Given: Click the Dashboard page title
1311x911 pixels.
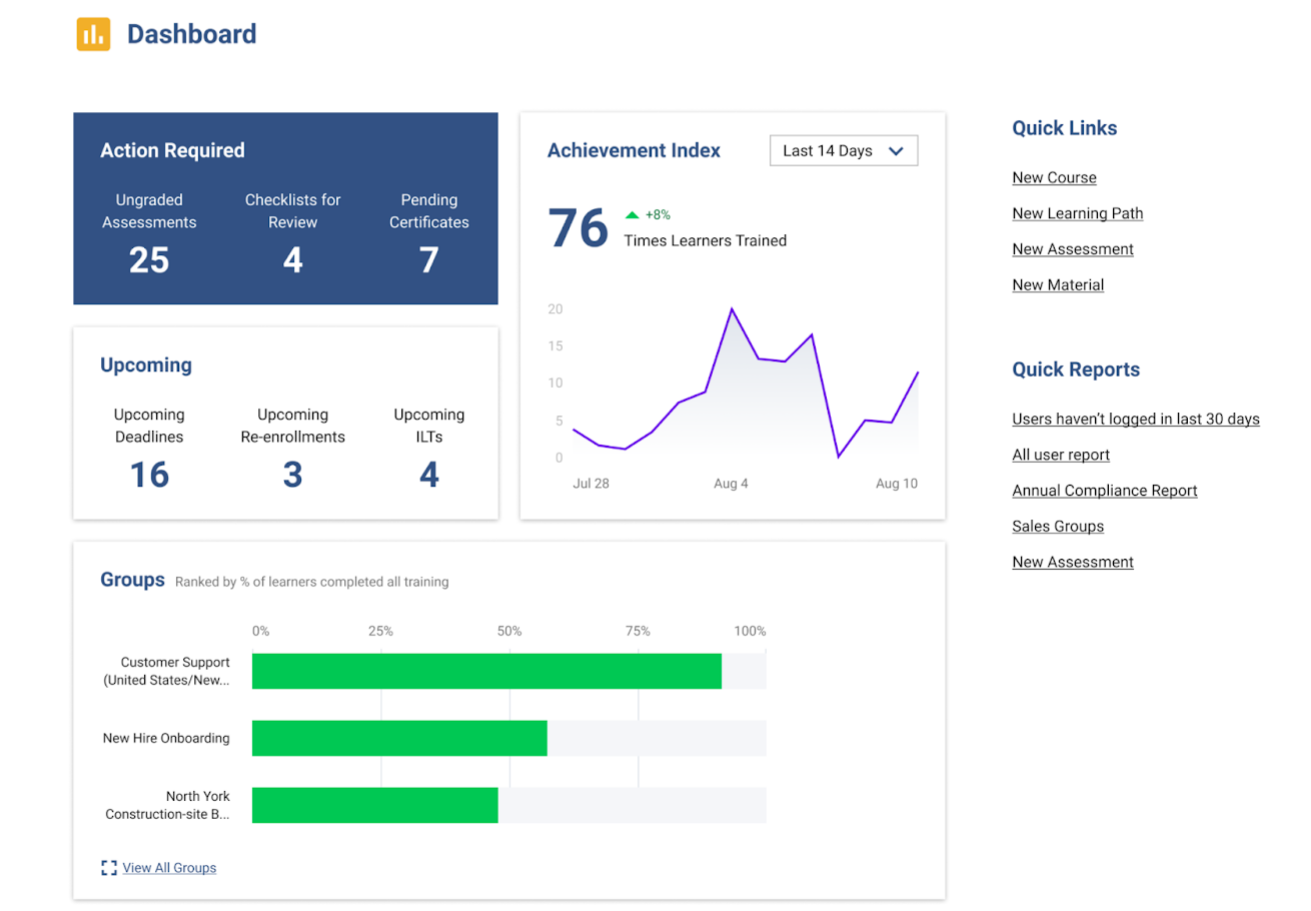Looking at the screenshot, I should point(192,34).
